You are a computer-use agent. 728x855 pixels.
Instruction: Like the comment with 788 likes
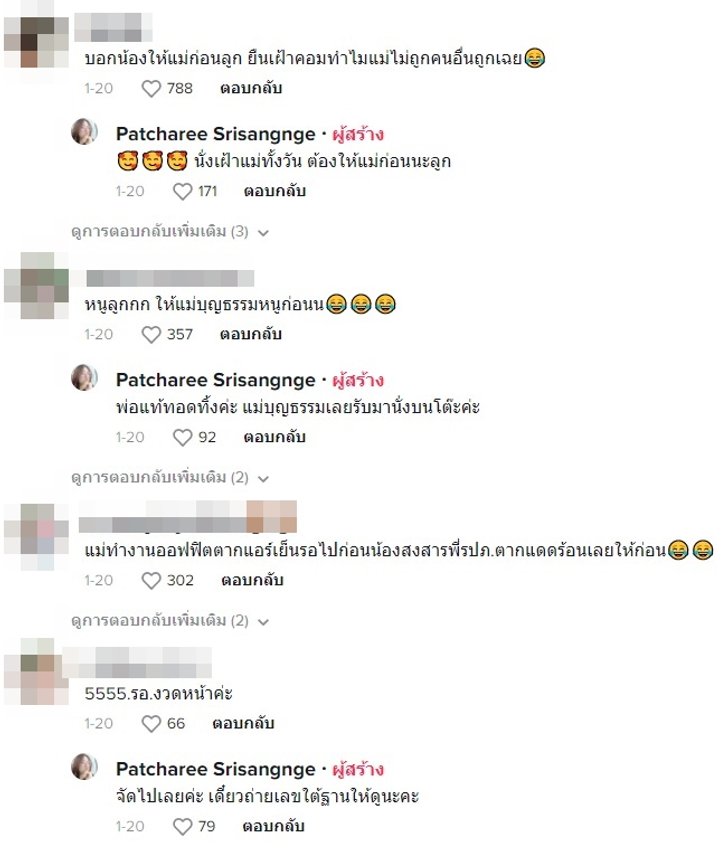(x=151, y=88)
